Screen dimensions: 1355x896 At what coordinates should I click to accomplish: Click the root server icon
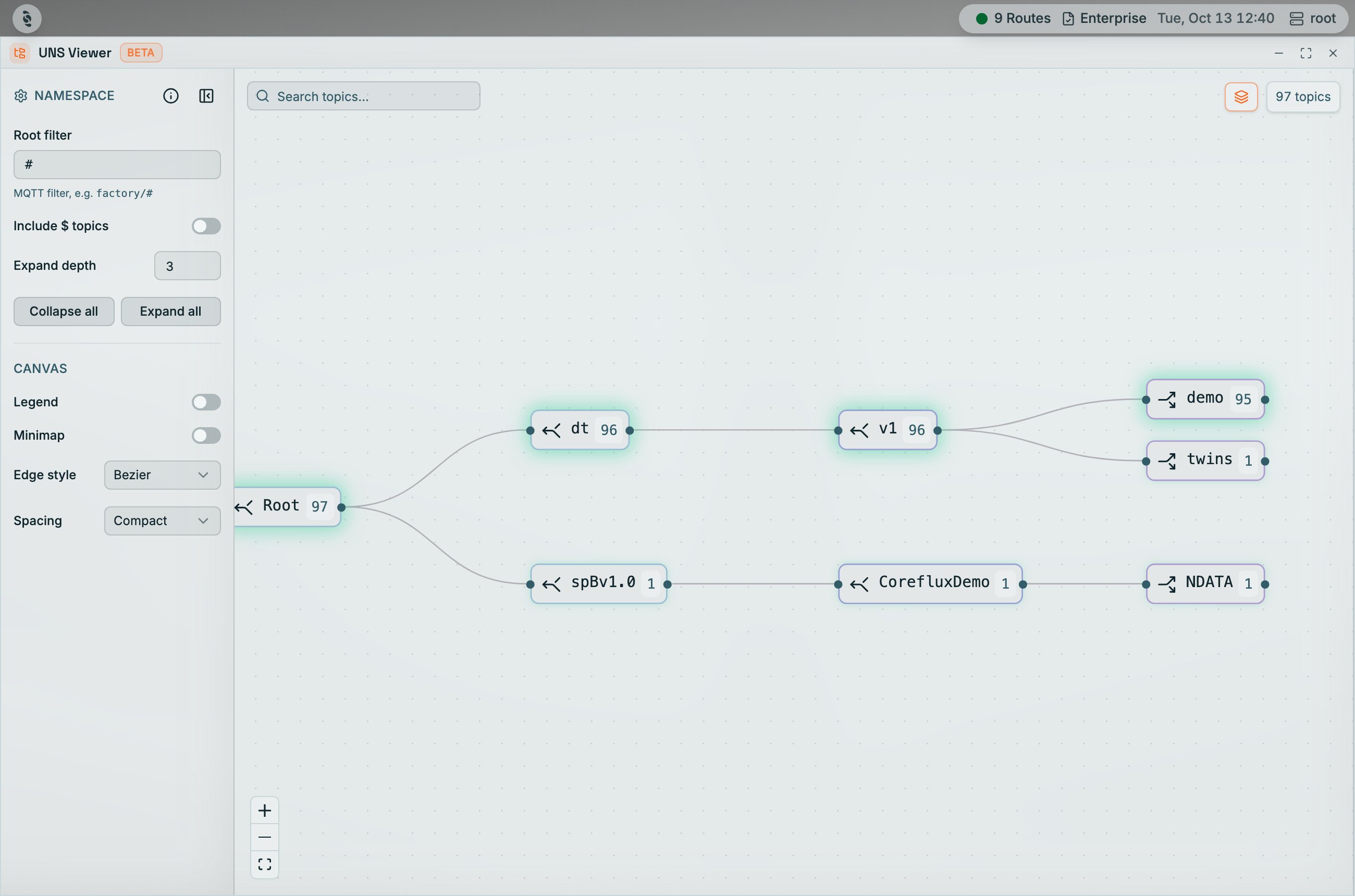[x=1296, y=19]
